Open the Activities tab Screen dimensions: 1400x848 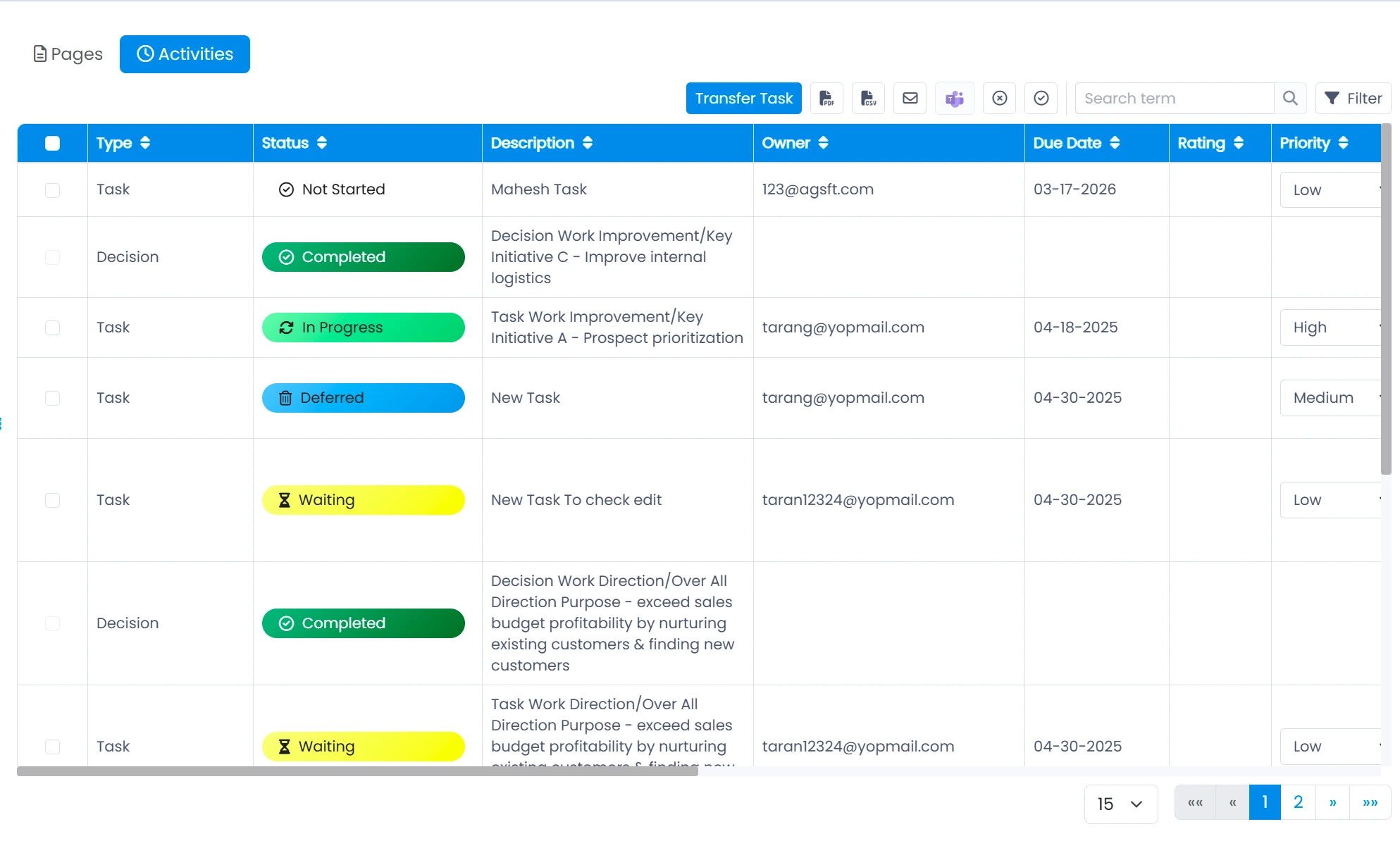pos(185,54)
